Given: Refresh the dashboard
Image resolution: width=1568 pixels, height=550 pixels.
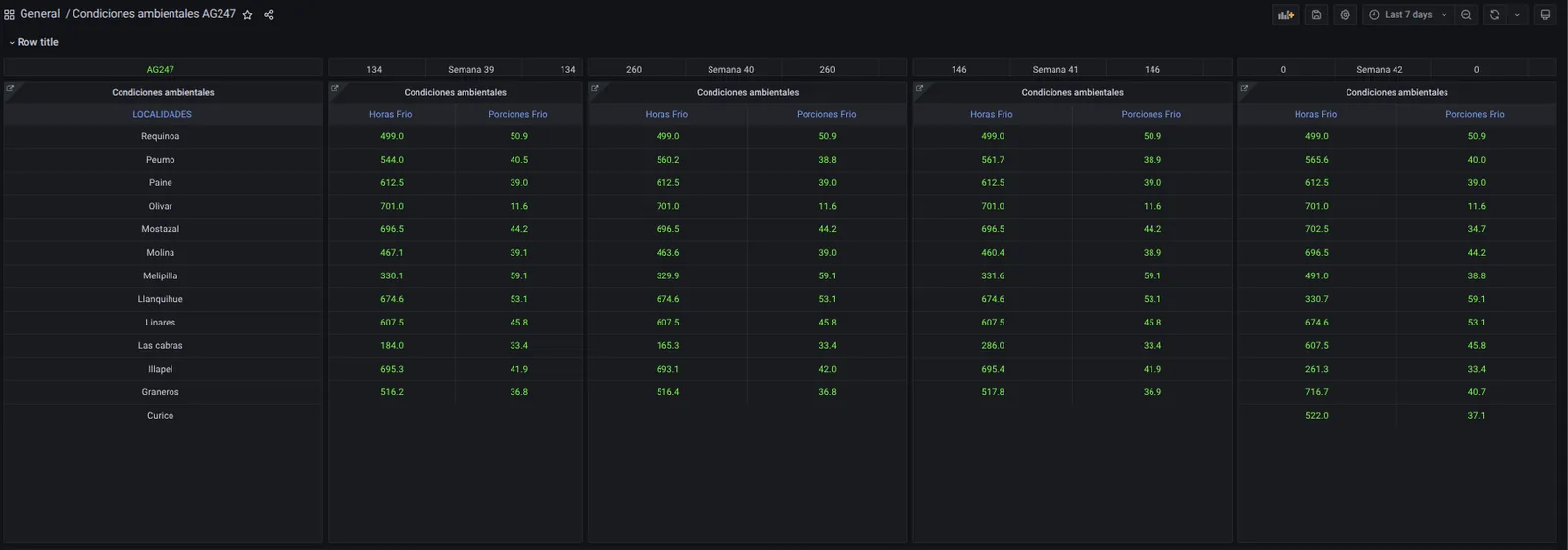Looking at the screenshot, I should point(1494,15).
